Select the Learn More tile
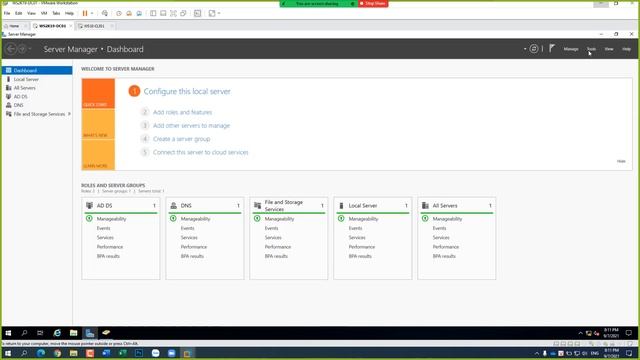Screen dimensions: 640x360 98,155
